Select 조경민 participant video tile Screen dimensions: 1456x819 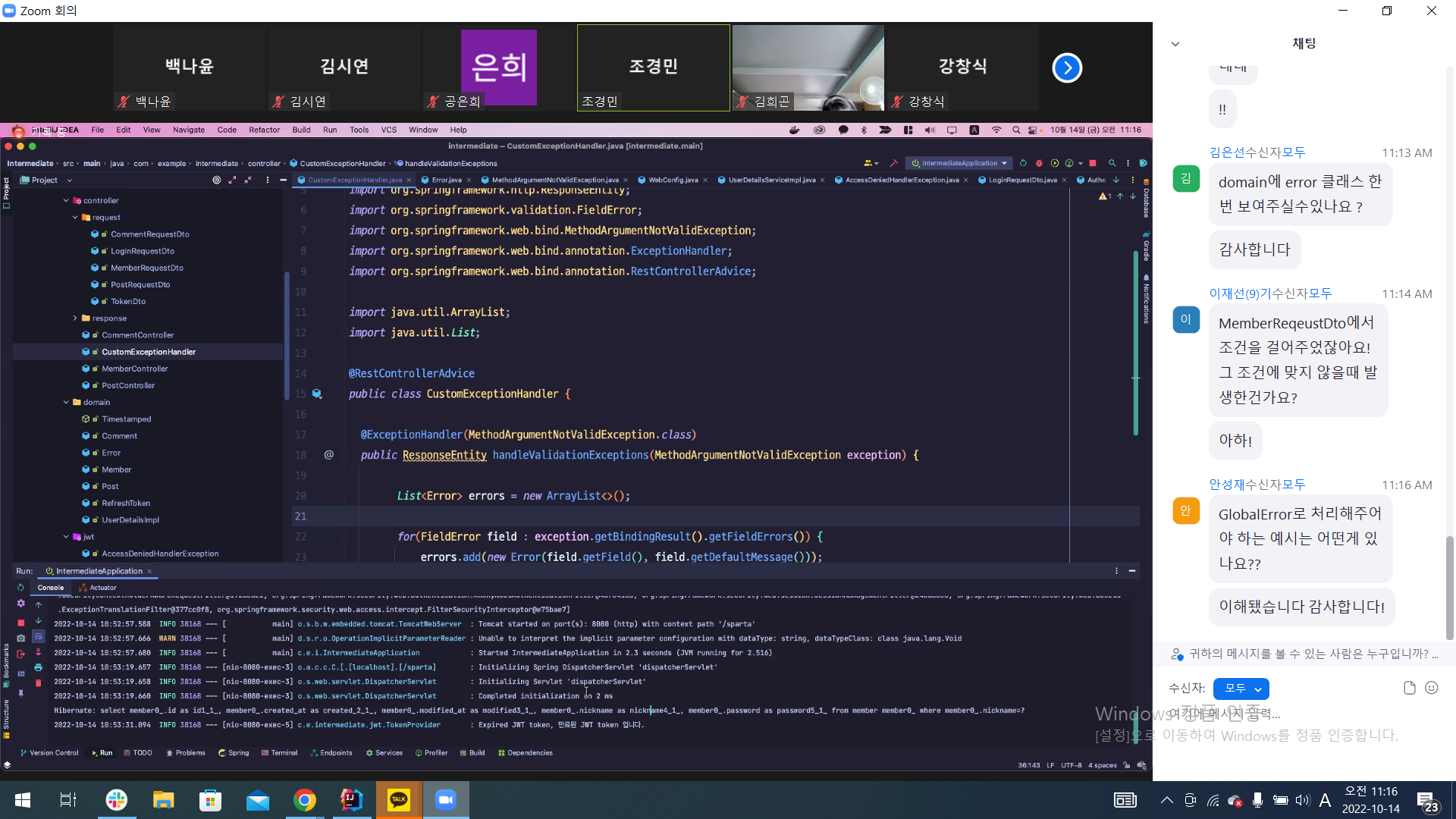tap(654, 68)
